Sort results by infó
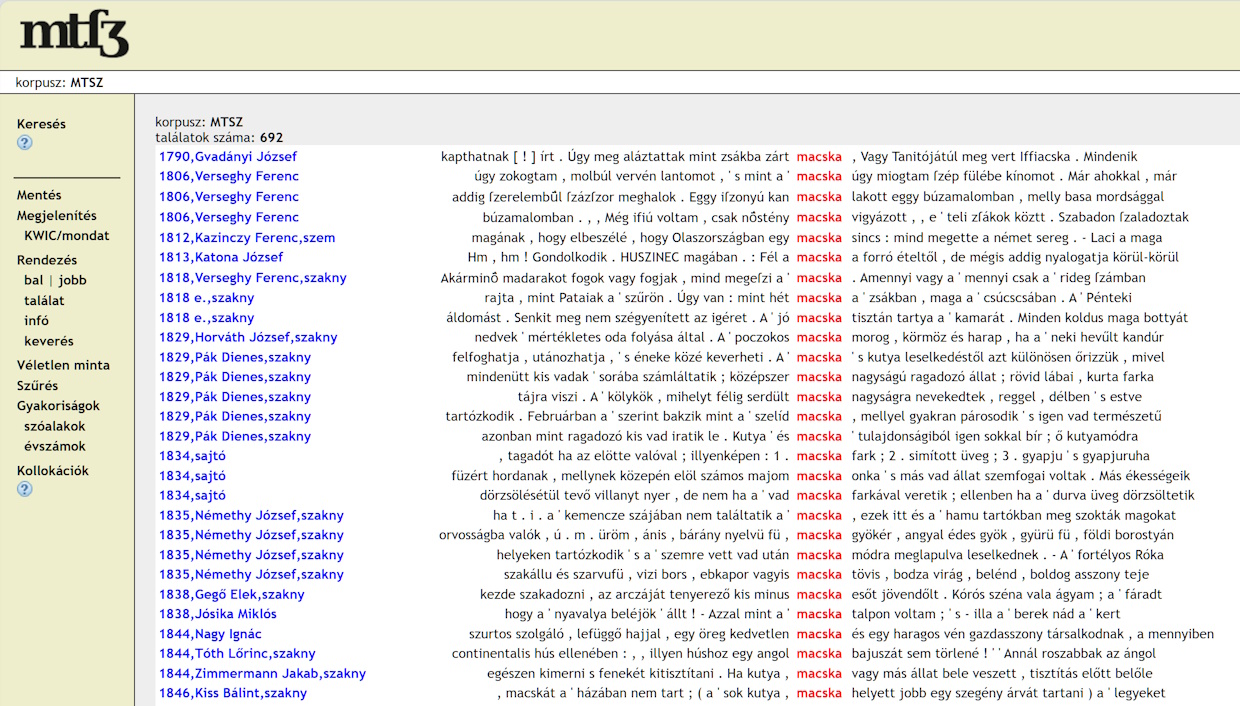 click(36, 321)
